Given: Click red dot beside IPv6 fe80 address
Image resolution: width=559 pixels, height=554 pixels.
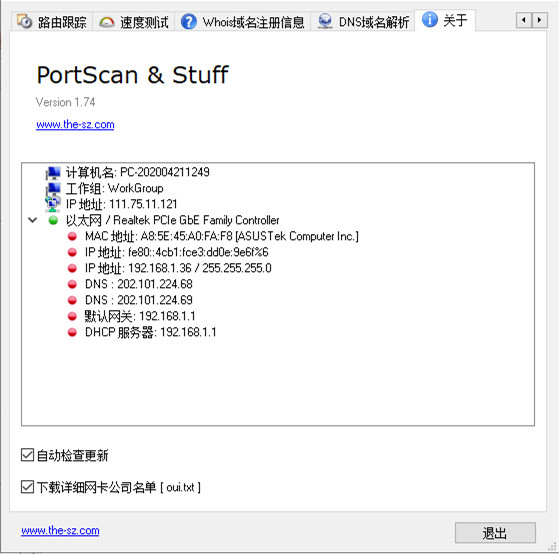Looking at the screenshot, I should pos(72,252).
